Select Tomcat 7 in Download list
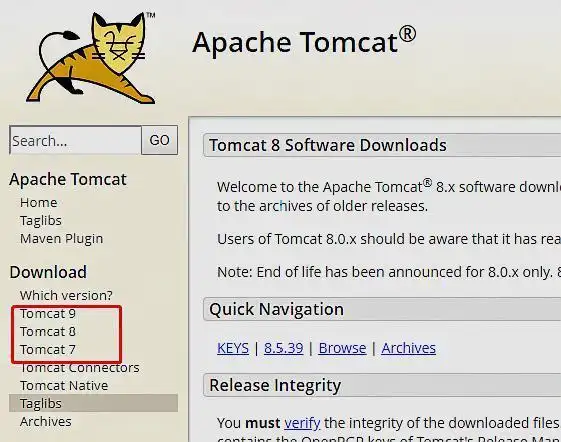 48,349
